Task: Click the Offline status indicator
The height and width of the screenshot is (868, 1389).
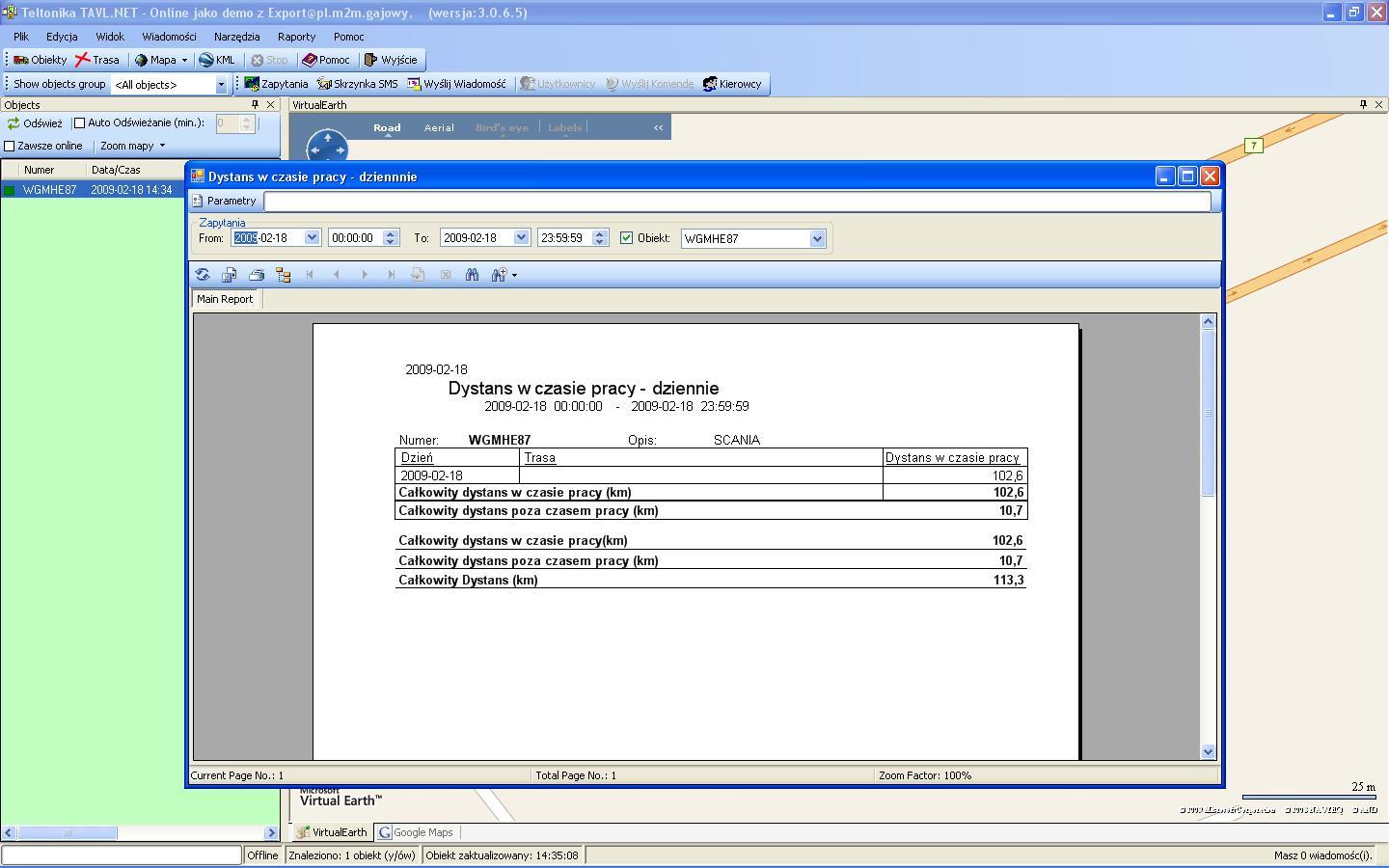Action: tap(262, 855)
